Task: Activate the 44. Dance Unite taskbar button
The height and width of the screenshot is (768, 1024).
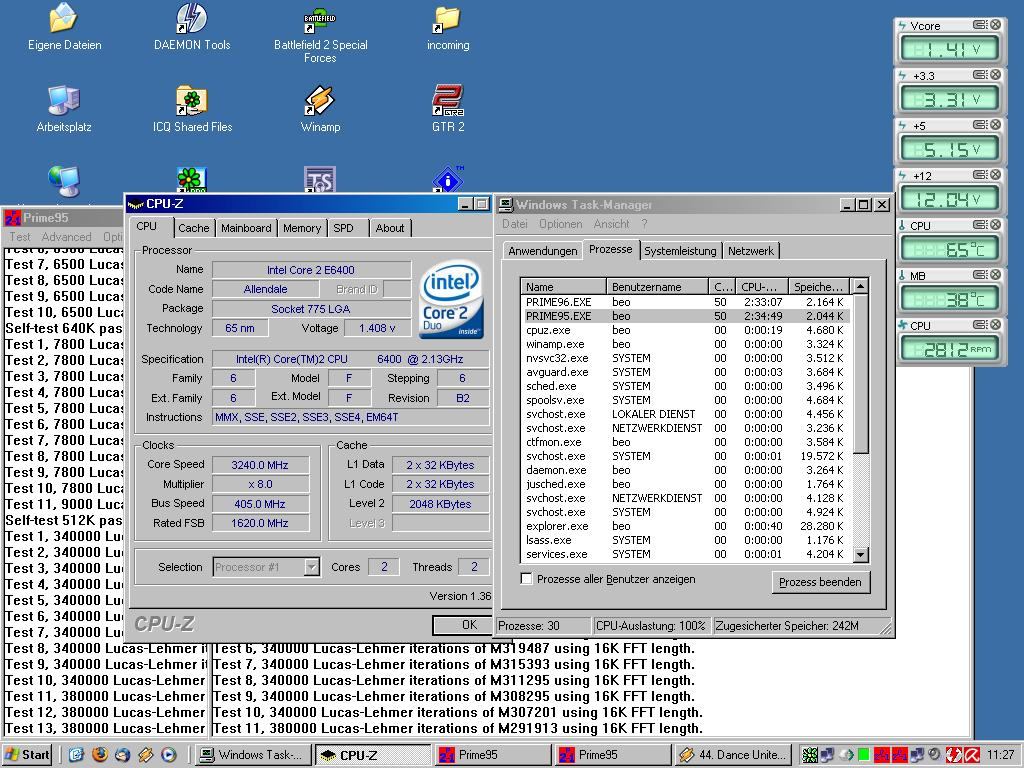Action: [734, 755]
